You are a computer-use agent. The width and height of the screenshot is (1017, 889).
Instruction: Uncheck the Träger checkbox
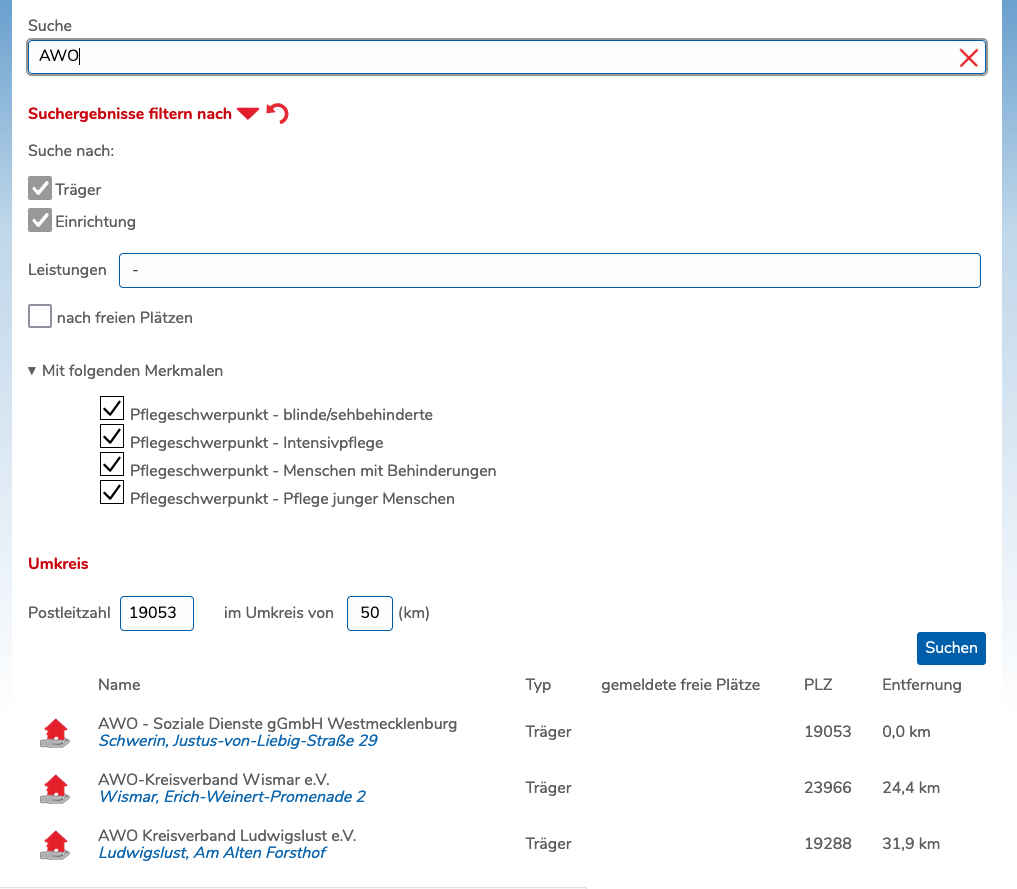40,189
